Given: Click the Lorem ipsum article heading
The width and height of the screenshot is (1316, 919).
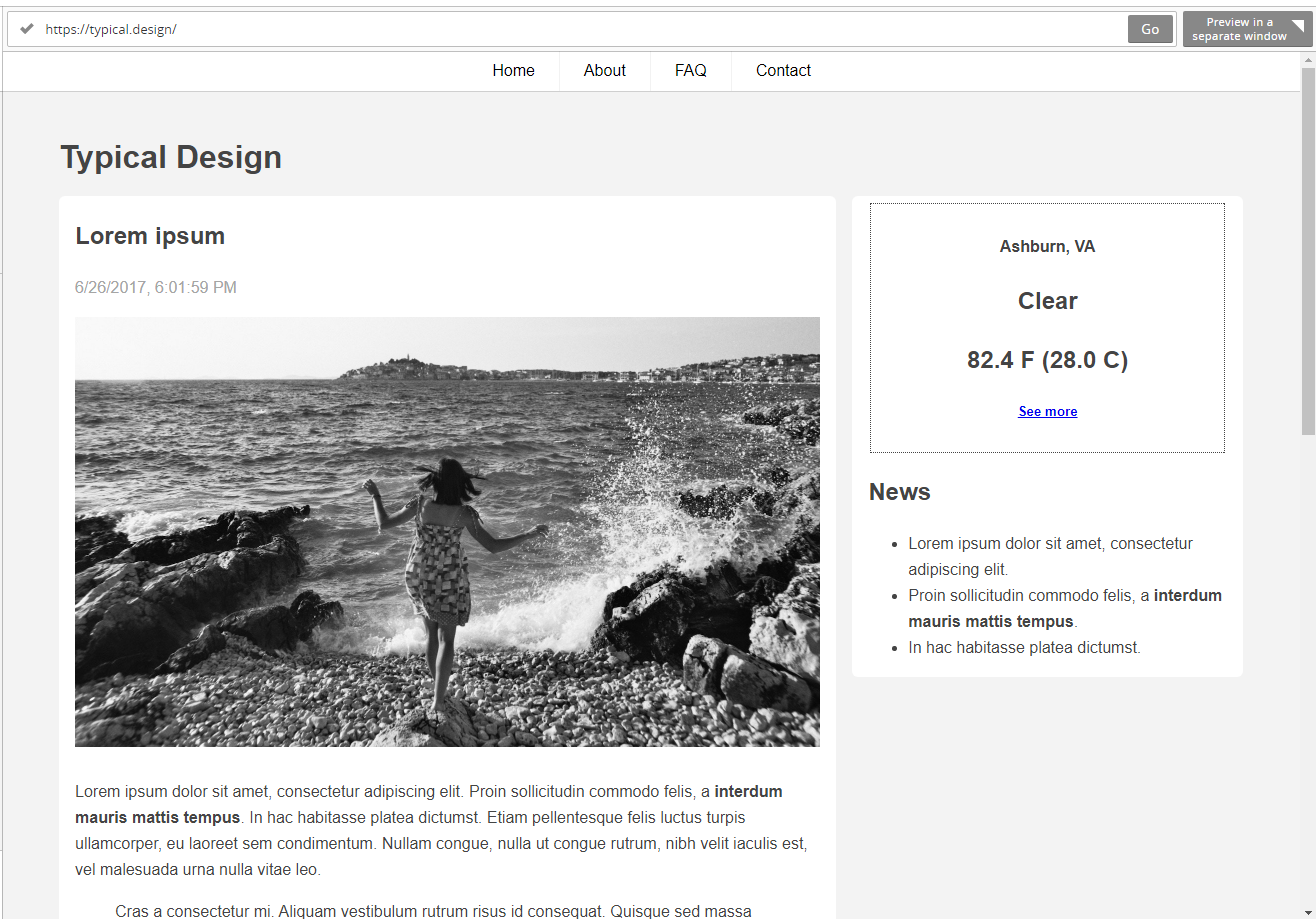Looking at the screenshot, I should pyautogui.click(x=150, y=236).
